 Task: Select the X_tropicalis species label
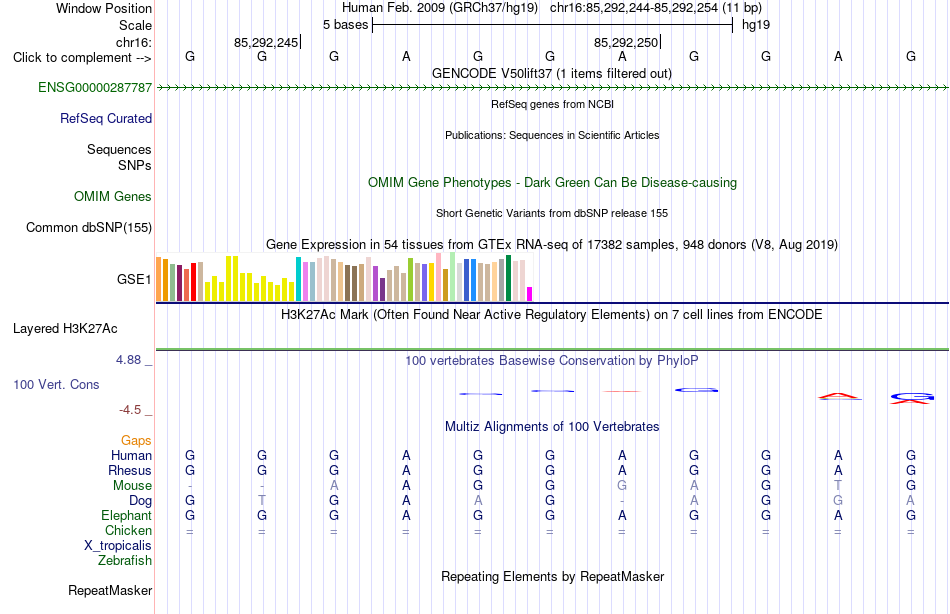[x=118, y=546]
